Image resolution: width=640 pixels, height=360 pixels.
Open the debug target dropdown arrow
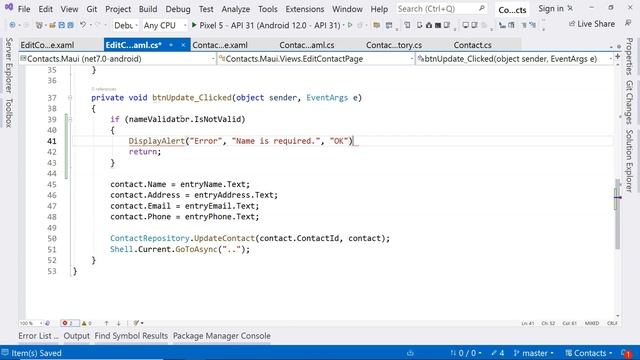(343, 25)
